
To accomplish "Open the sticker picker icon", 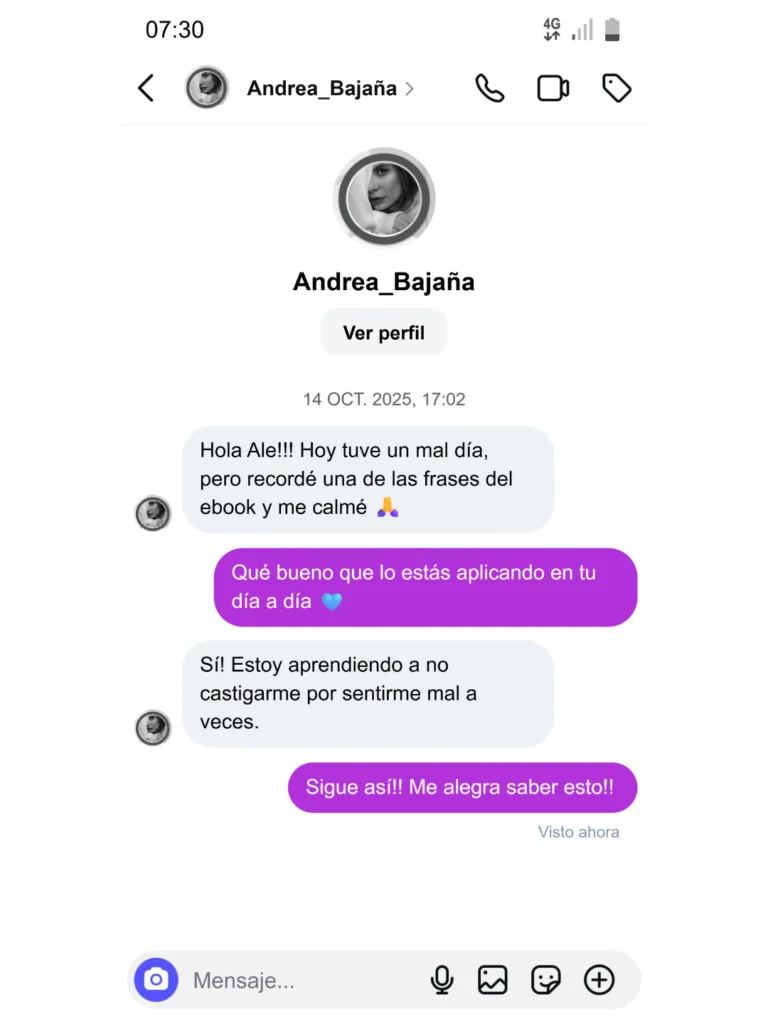I will pos(546,980).
